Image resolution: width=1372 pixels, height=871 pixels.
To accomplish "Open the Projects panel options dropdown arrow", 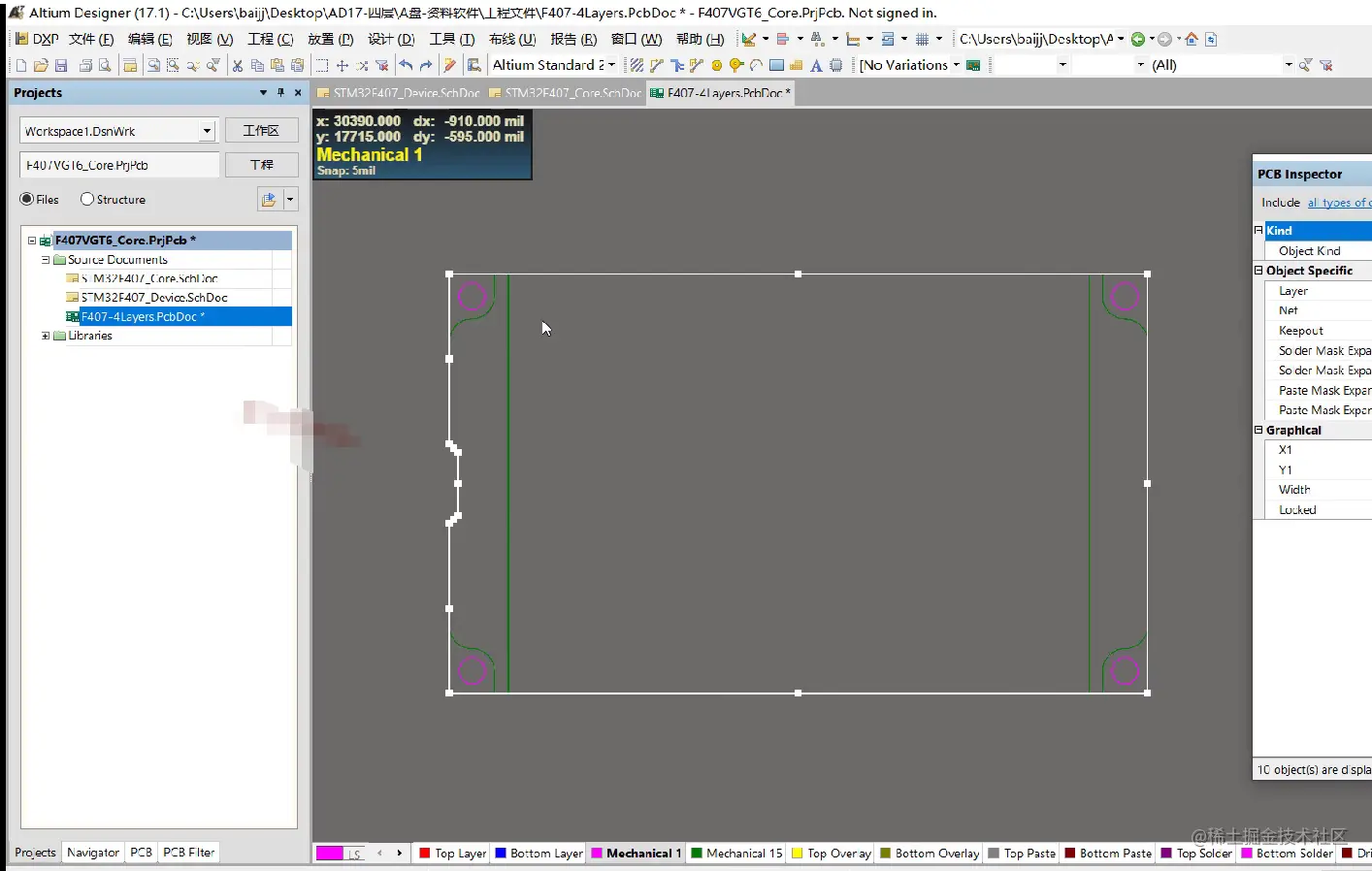I will pyautogui.click(x=263, y=92).
